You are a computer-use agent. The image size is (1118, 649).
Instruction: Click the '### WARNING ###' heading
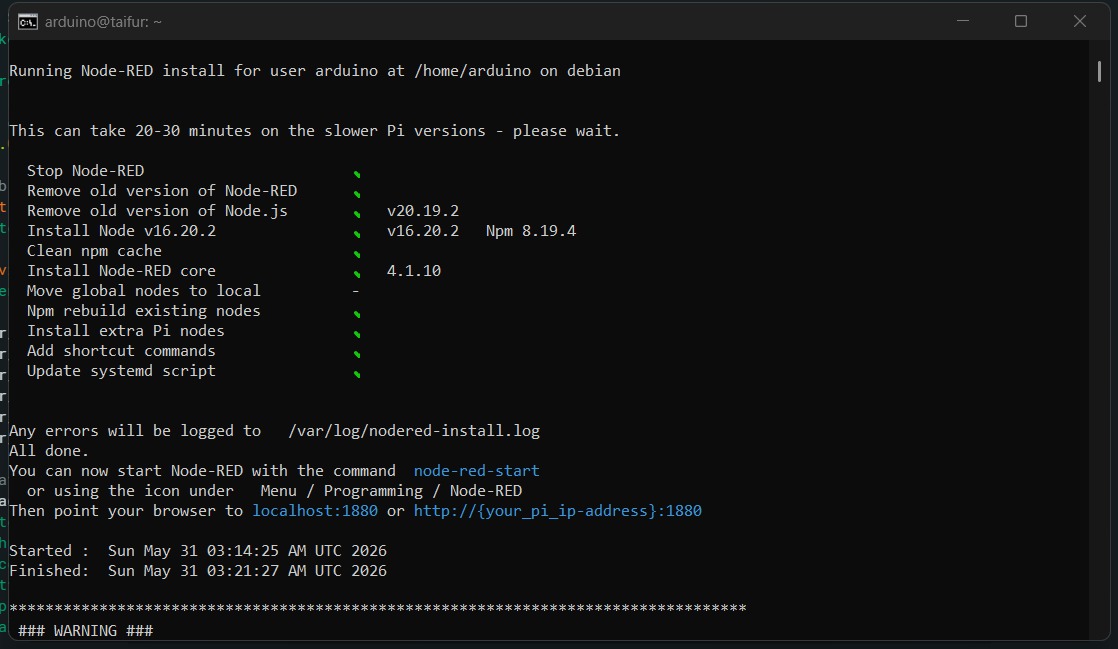pyautogui.click(x=86, y=630)
